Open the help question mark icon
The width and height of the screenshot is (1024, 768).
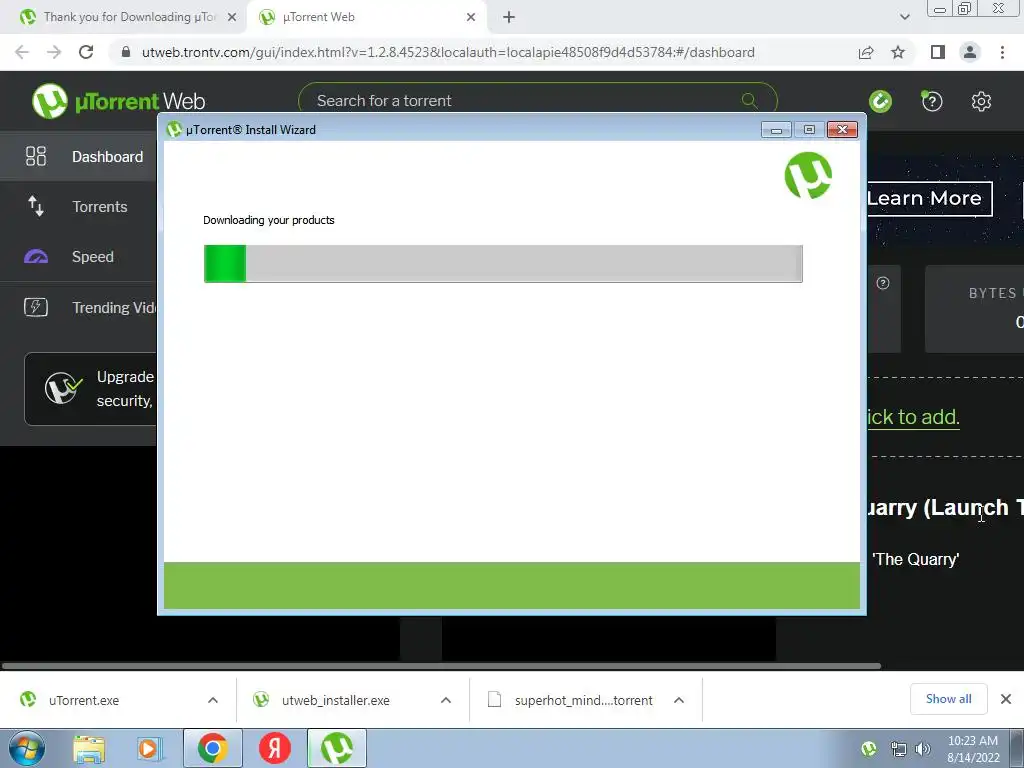pyautogui.click(x=932, y=101)
